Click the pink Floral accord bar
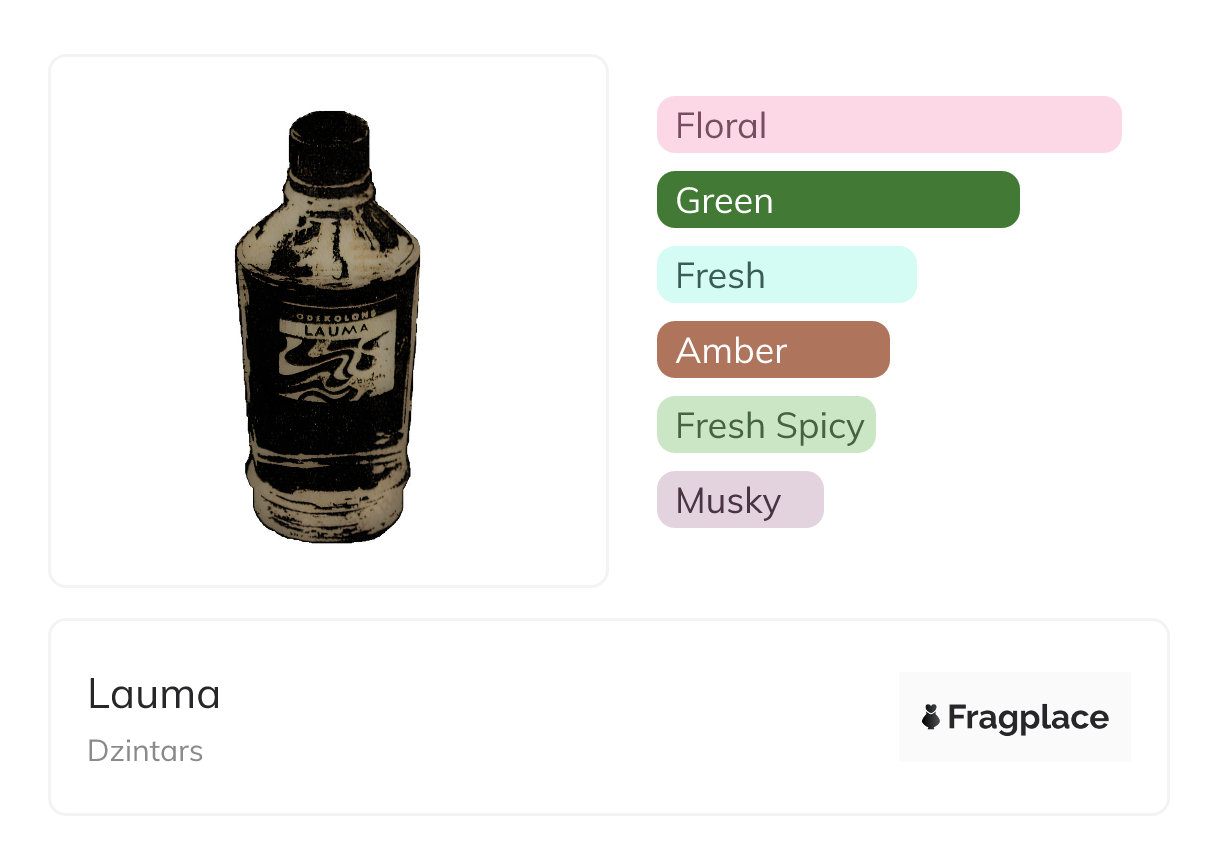The image size is (1218, 864). tap(888, 125)
